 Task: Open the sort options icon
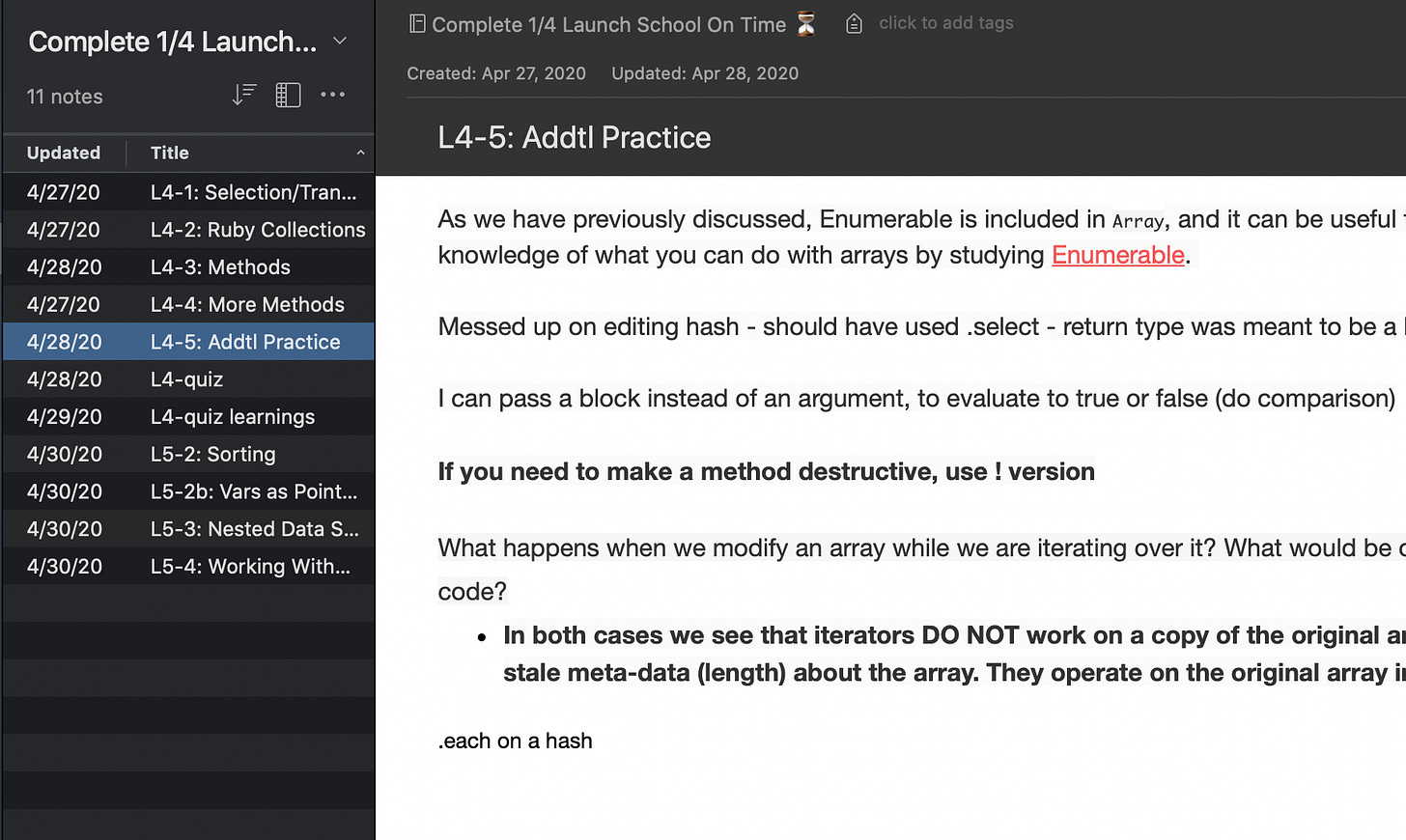click(x=244, y=95)
